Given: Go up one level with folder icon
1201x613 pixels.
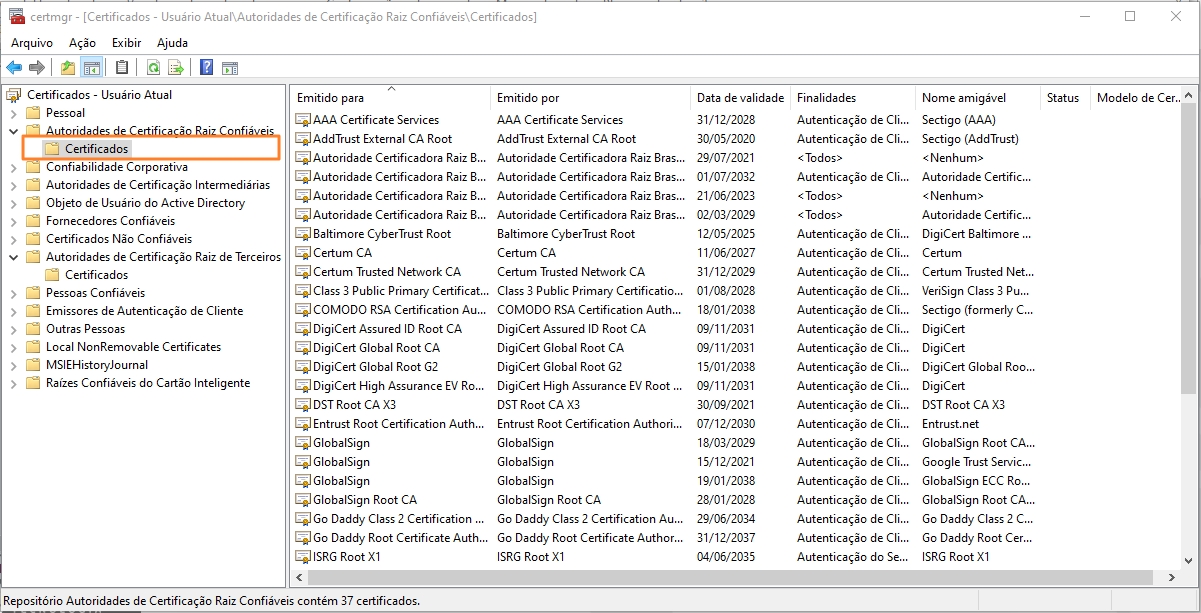Looking at the screenshot, I should tap(68, 67).
